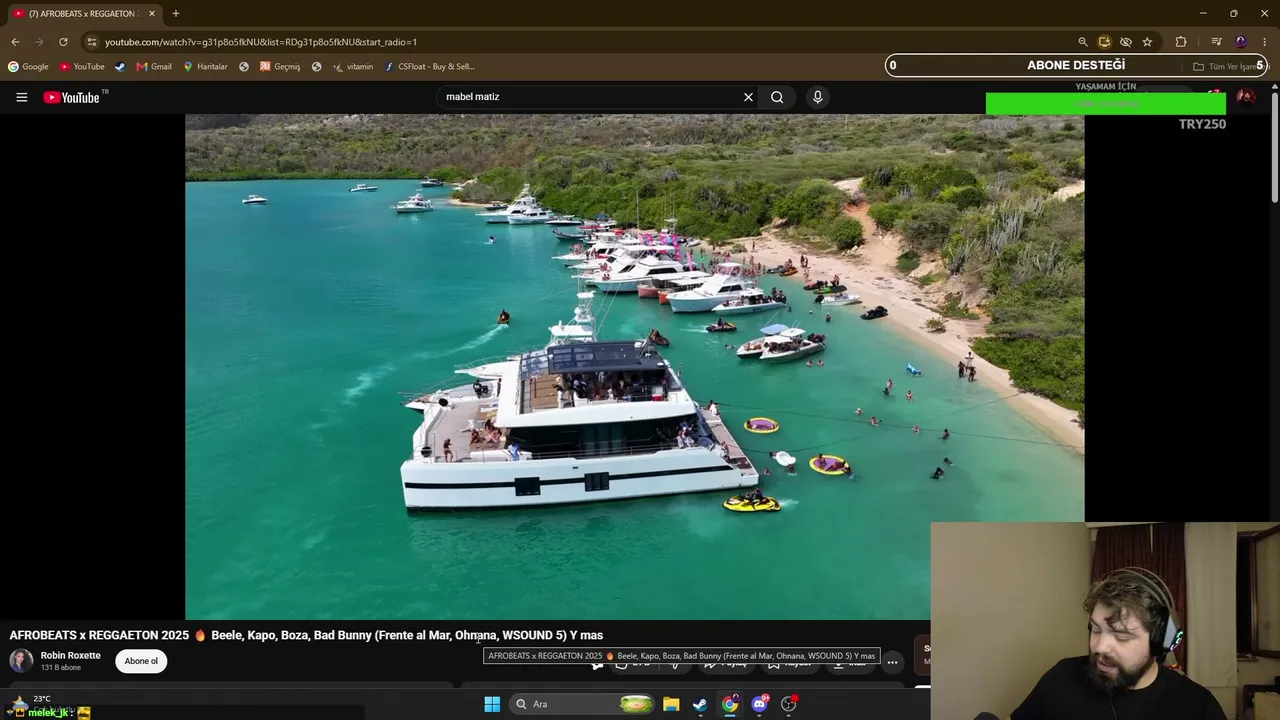1280x720 pixels.
Task: Click the video player to pause
Action: pos(634,367)
